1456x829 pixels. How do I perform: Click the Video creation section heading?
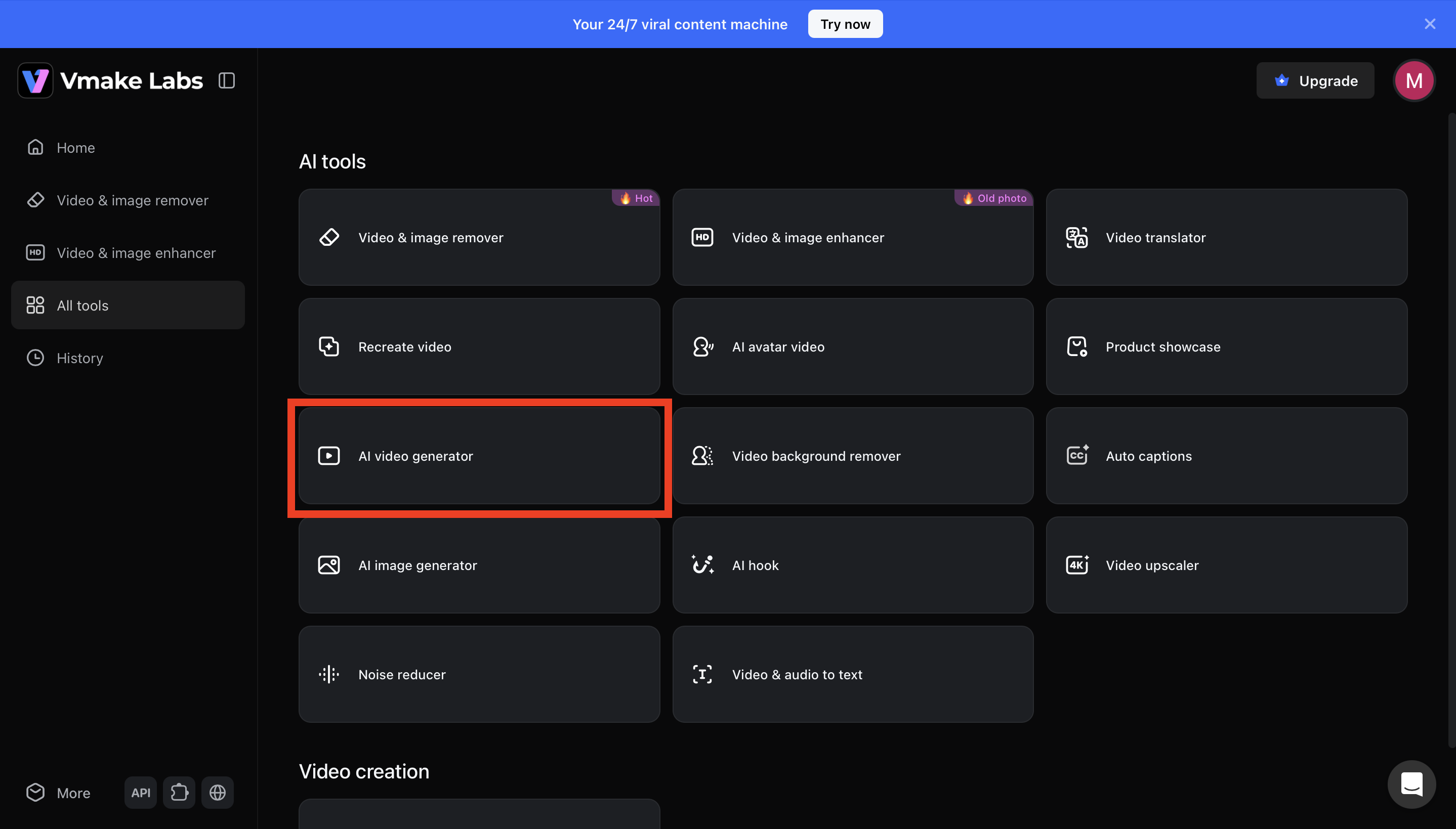click(x=364, y=771)
